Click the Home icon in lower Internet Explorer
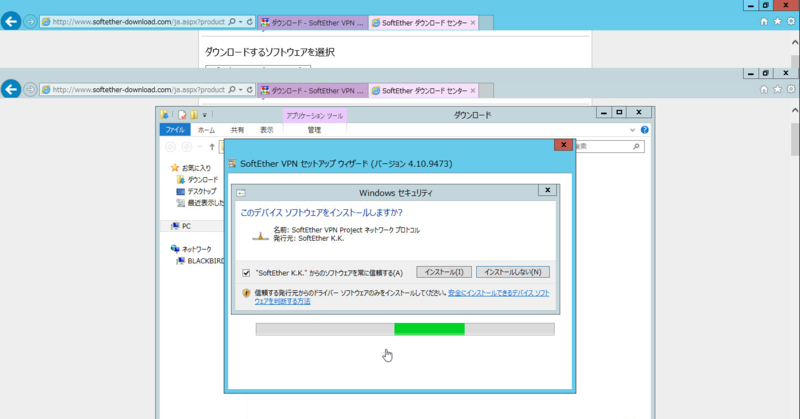The width and height of the screenshot is (800, 419). [x=764, y=89]
